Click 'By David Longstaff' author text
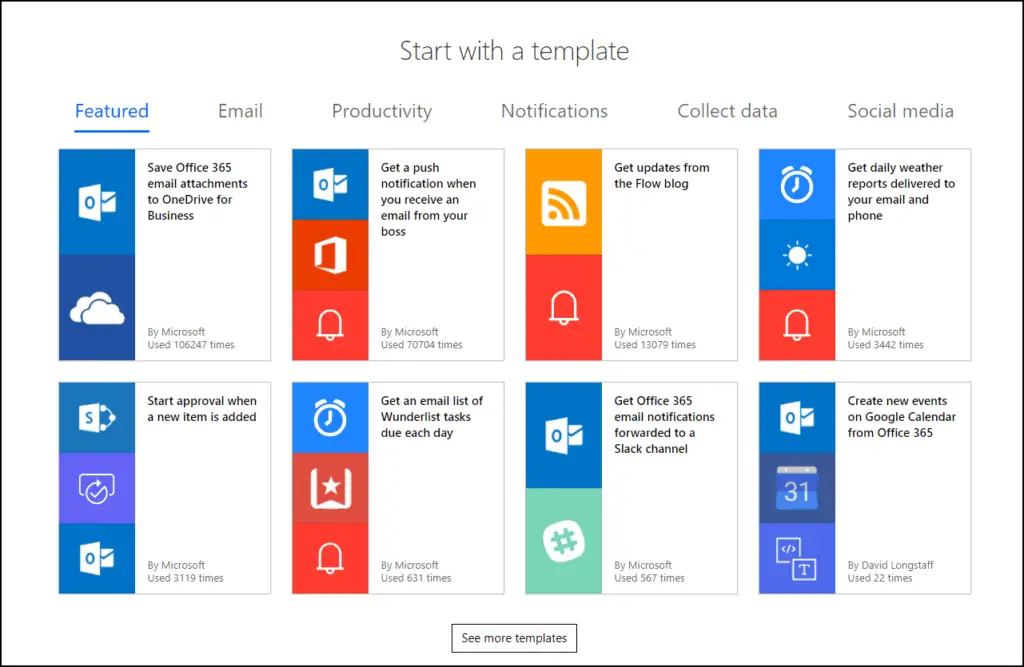 tap(891, 565)
